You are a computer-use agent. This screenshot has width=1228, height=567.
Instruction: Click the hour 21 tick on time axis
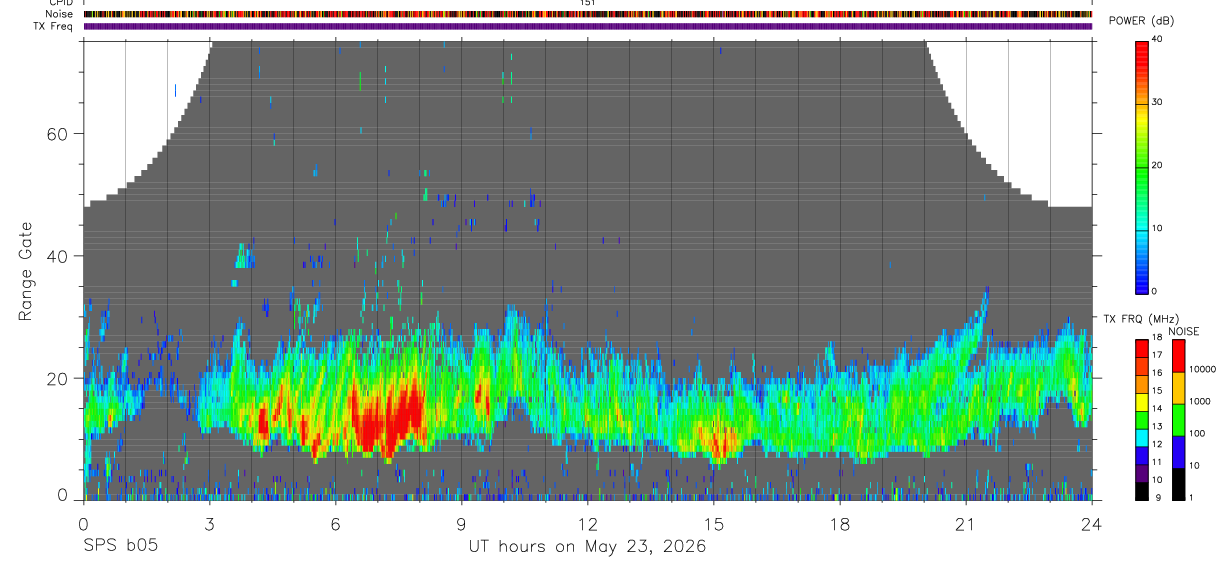pyautogui.click(x=965, y=523)
